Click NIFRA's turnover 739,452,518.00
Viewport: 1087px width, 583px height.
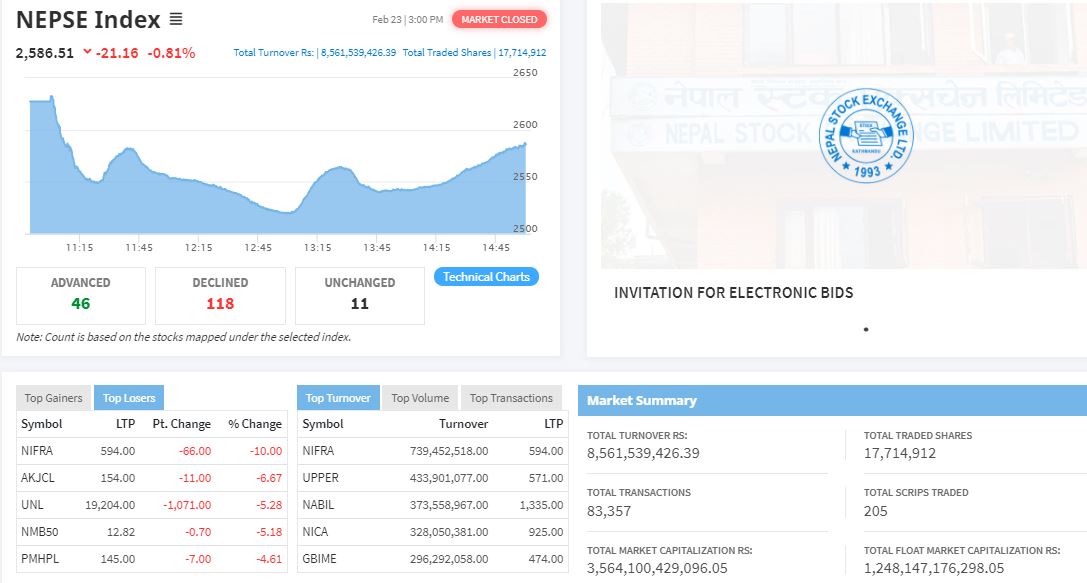coord(449,451)
